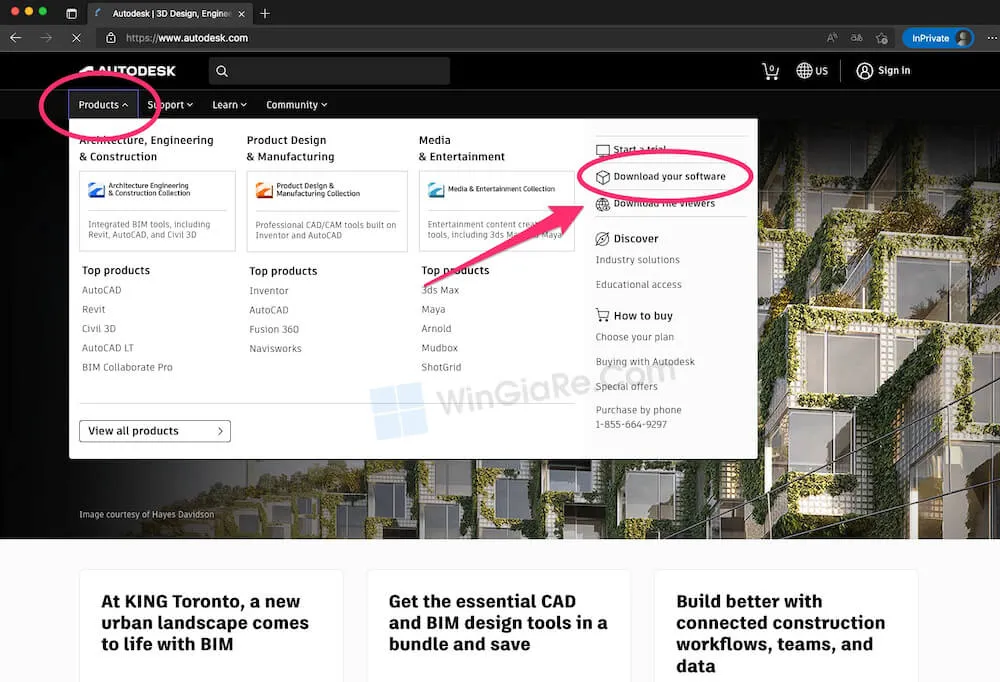
Task: Open the shopping cart icon
Action: tap(770, 71)
